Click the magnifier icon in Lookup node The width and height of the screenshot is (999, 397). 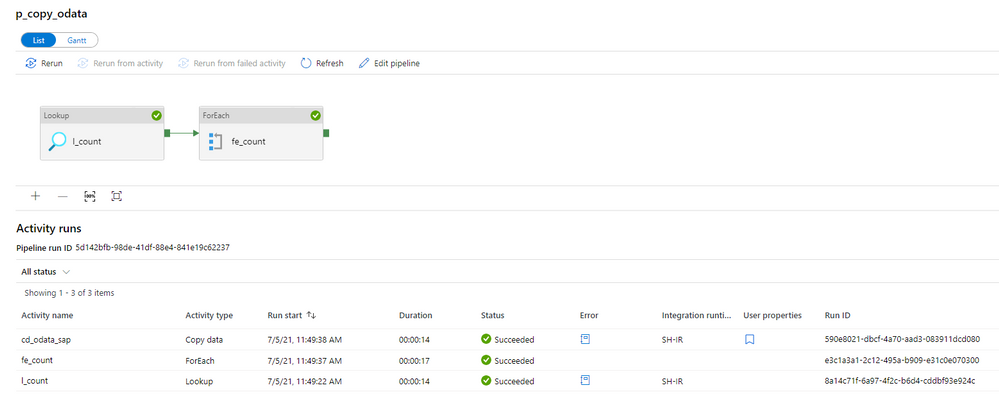pos(57,141)
